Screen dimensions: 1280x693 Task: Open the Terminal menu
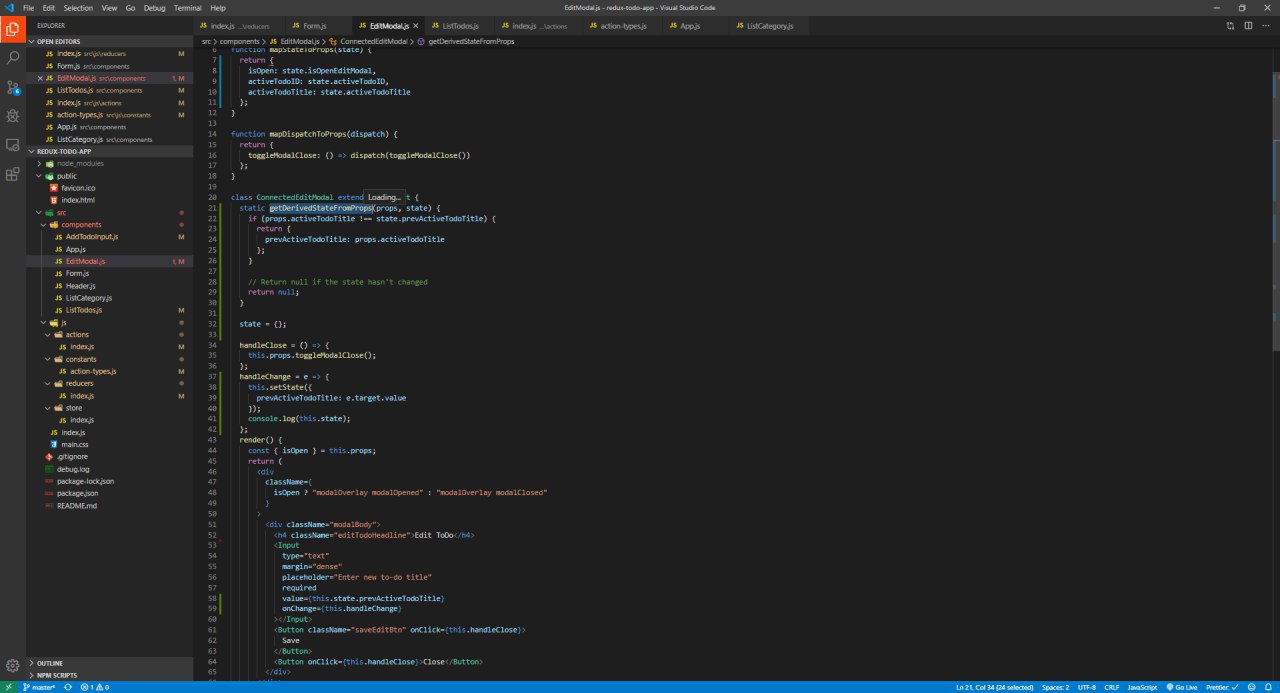coord(187,7)
